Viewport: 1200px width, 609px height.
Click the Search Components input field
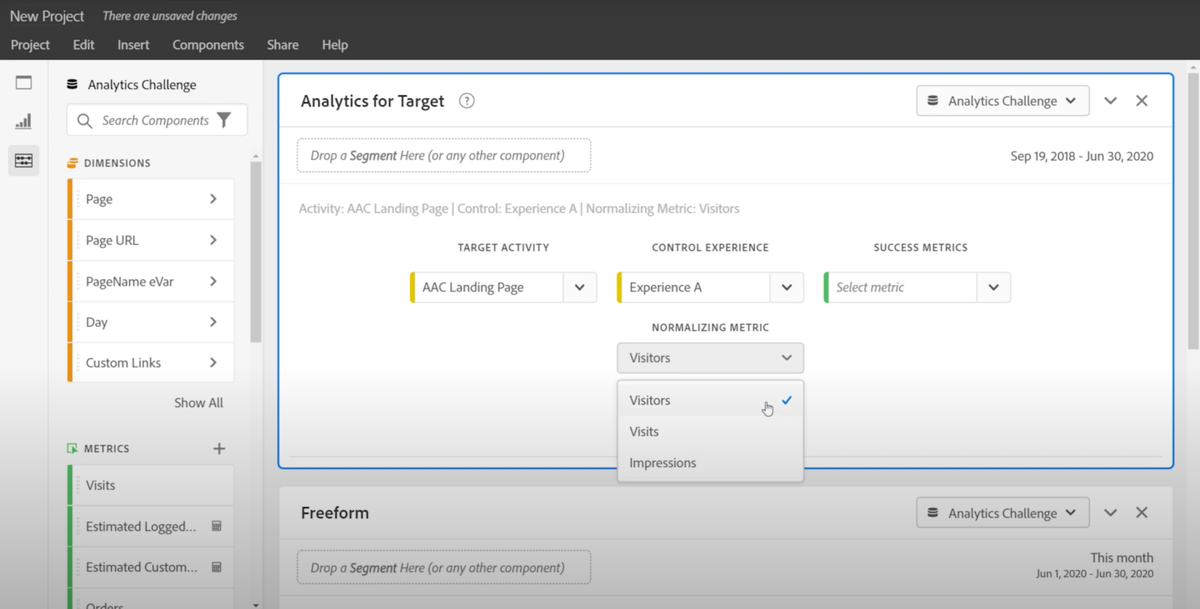(157, 120)
